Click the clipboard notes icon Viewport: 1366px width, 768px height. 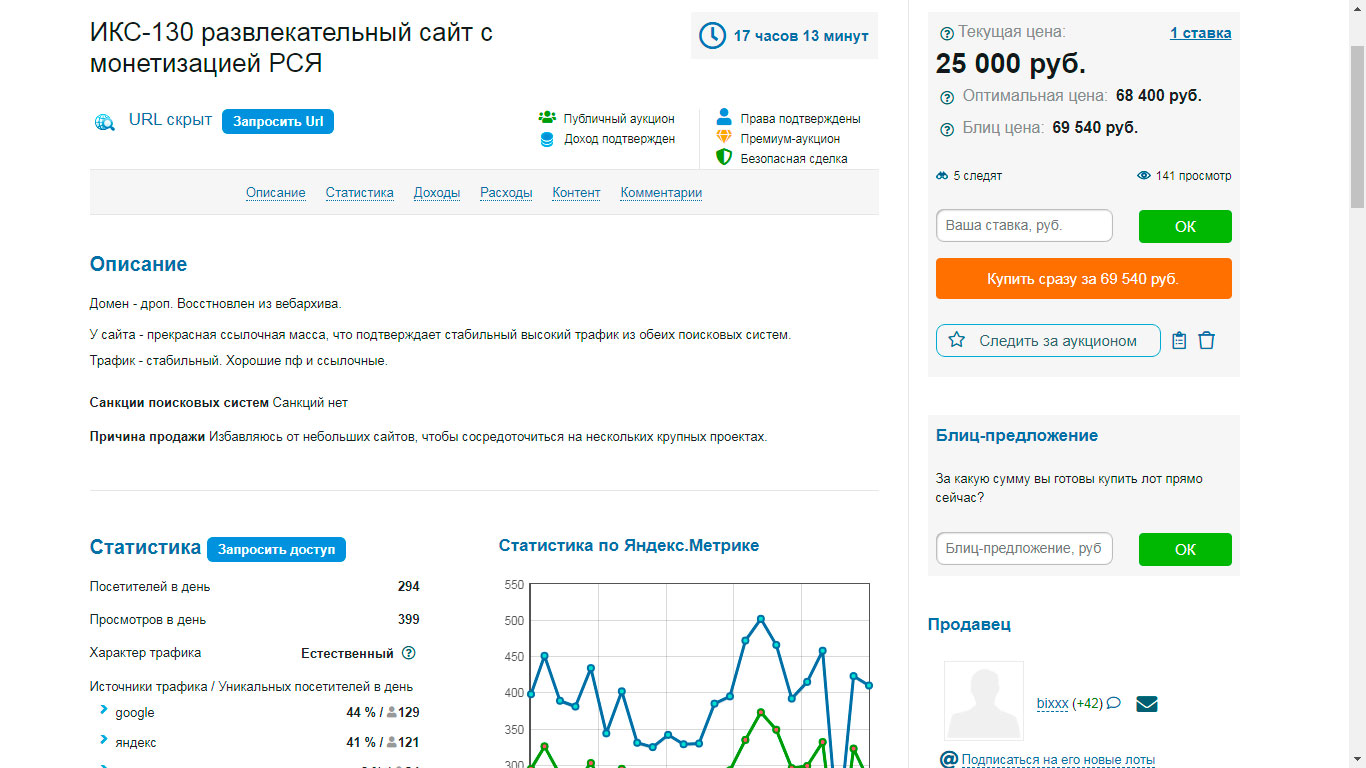1179,341
